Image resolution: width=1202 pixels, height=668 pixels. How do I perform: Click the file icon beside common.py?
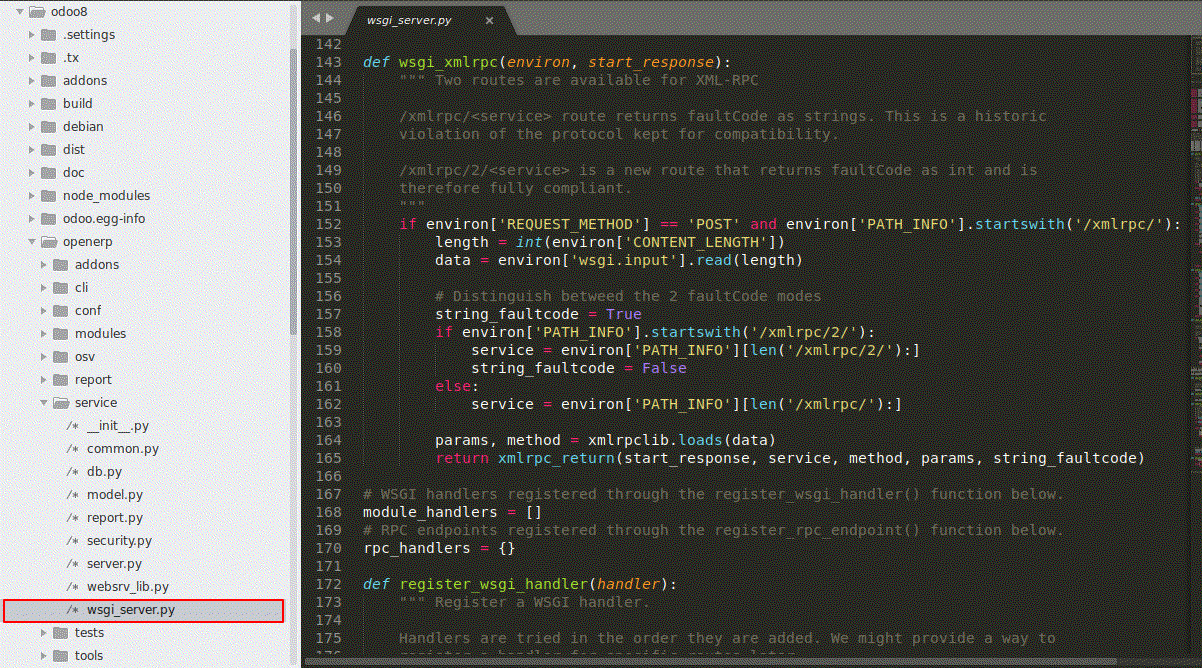tap(72, 448)
